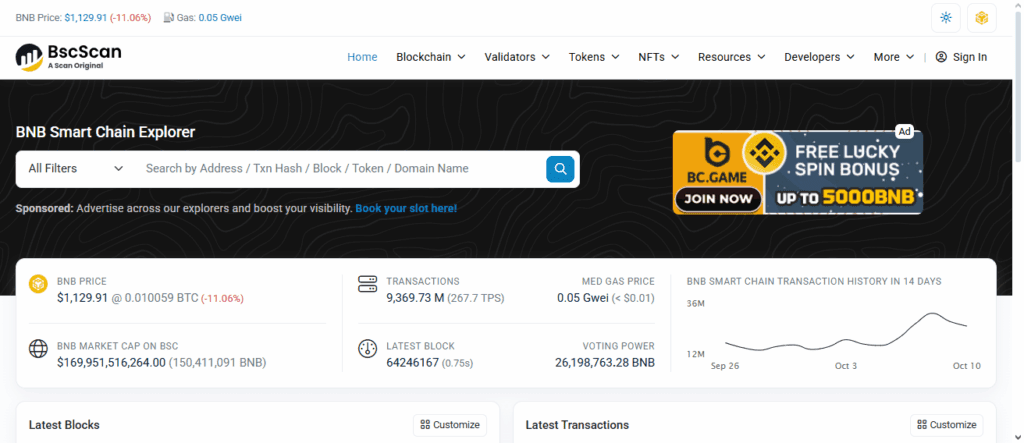
Task: Expand the More menu
Action: [893, 57]
